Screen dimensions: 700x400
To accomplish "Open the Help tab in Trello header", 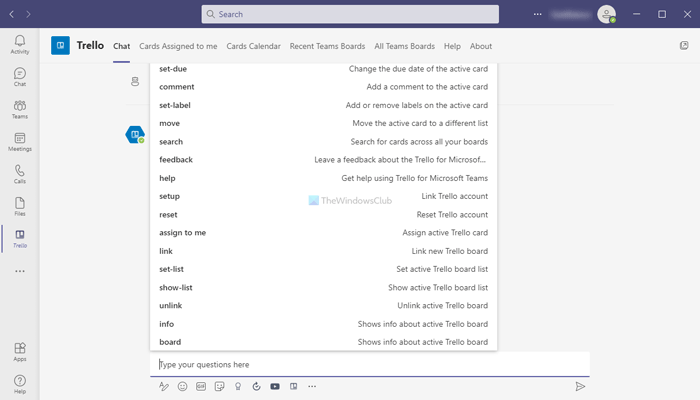I will (452, 46).
